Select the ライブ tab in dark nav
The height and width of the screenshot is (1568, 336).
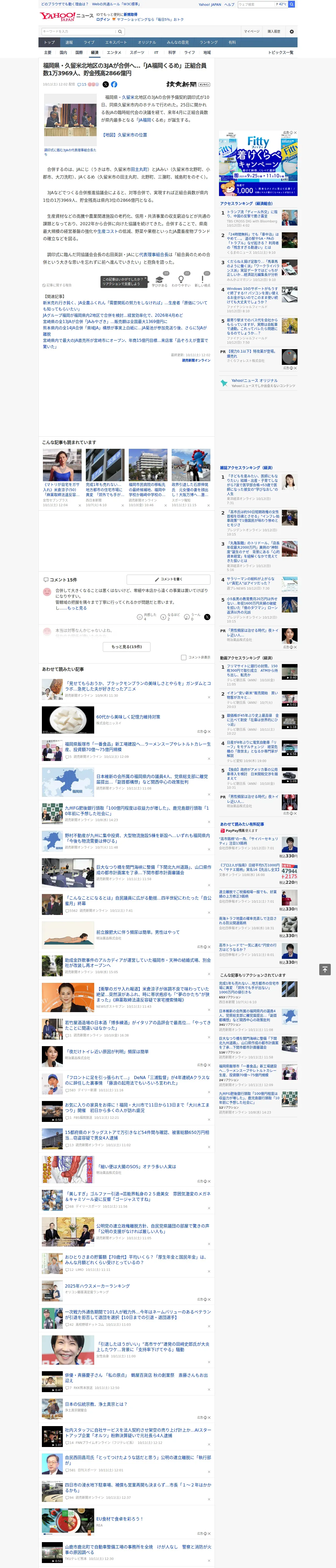tap(89, 43)
